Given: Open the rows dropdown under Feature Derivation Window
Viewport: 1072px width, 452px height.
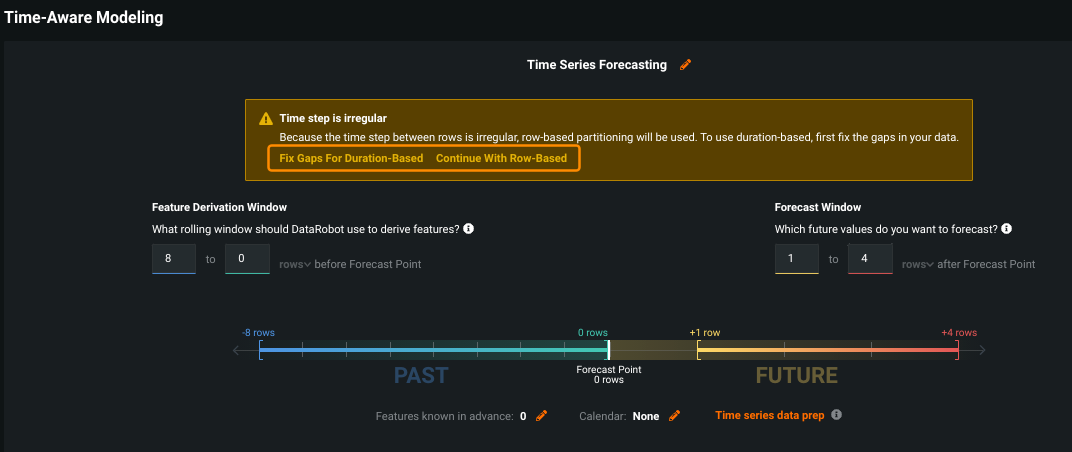Looking at the screenshot, I should [295, 264].
